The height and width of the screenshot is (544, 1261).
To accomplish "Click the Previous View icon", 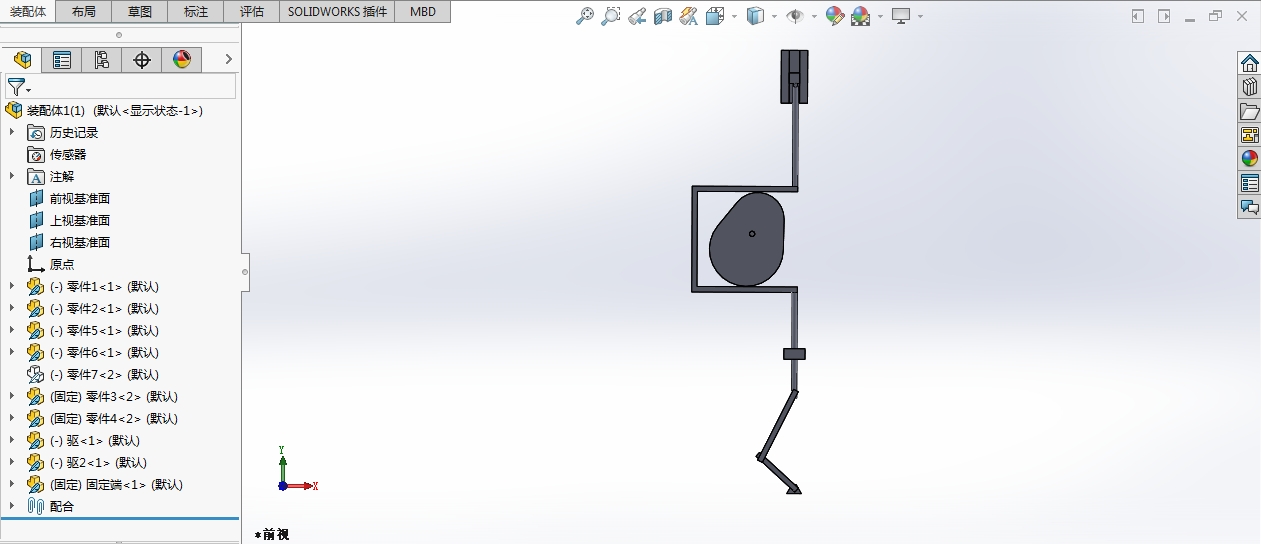I will [637, 16].
